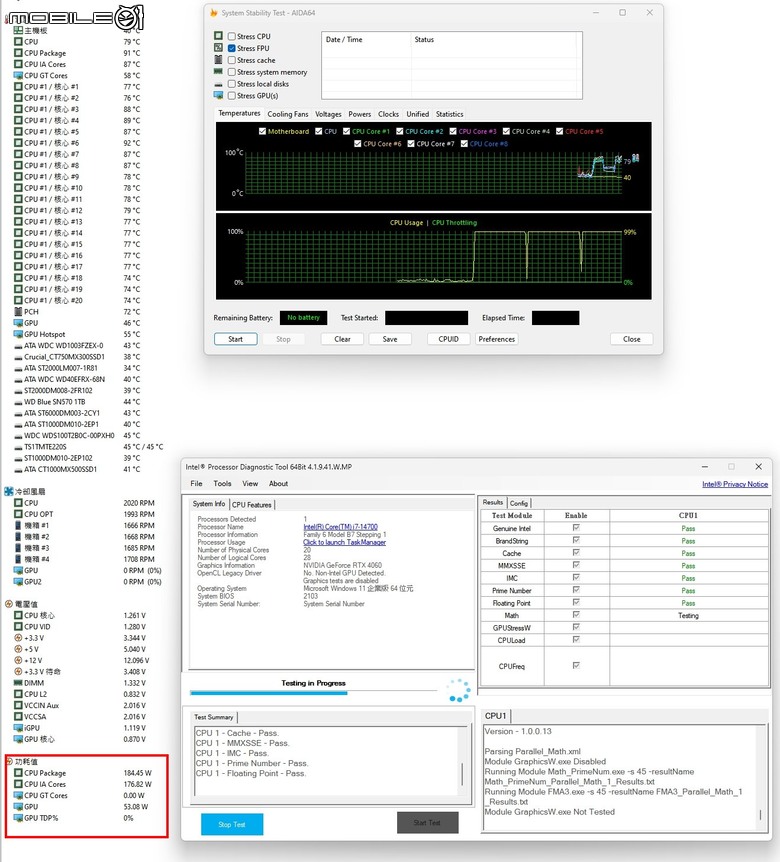Viewport: 780px width, 862px height.
Task: Enable the Stress CPU checkbox
Action: pos(232,36)
